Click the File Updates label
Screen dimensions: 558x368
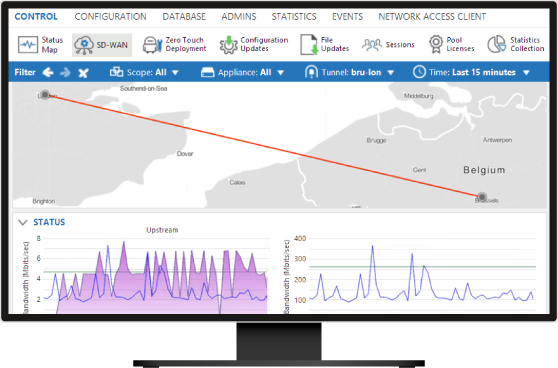[335, 44]
